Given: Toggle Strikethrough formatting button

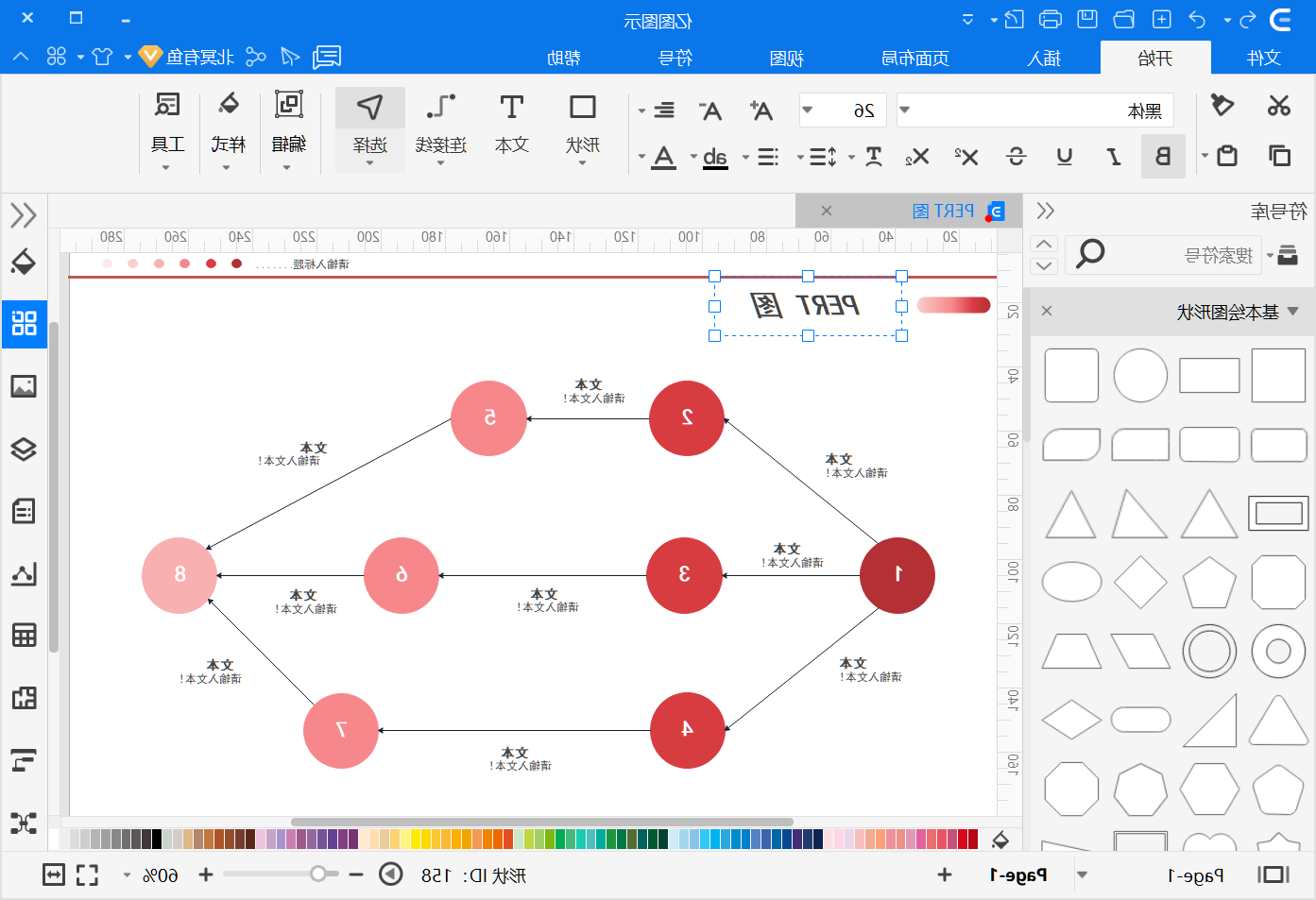Looking at the screenshot, I should pyautogui.click(x=1017, y=157).
